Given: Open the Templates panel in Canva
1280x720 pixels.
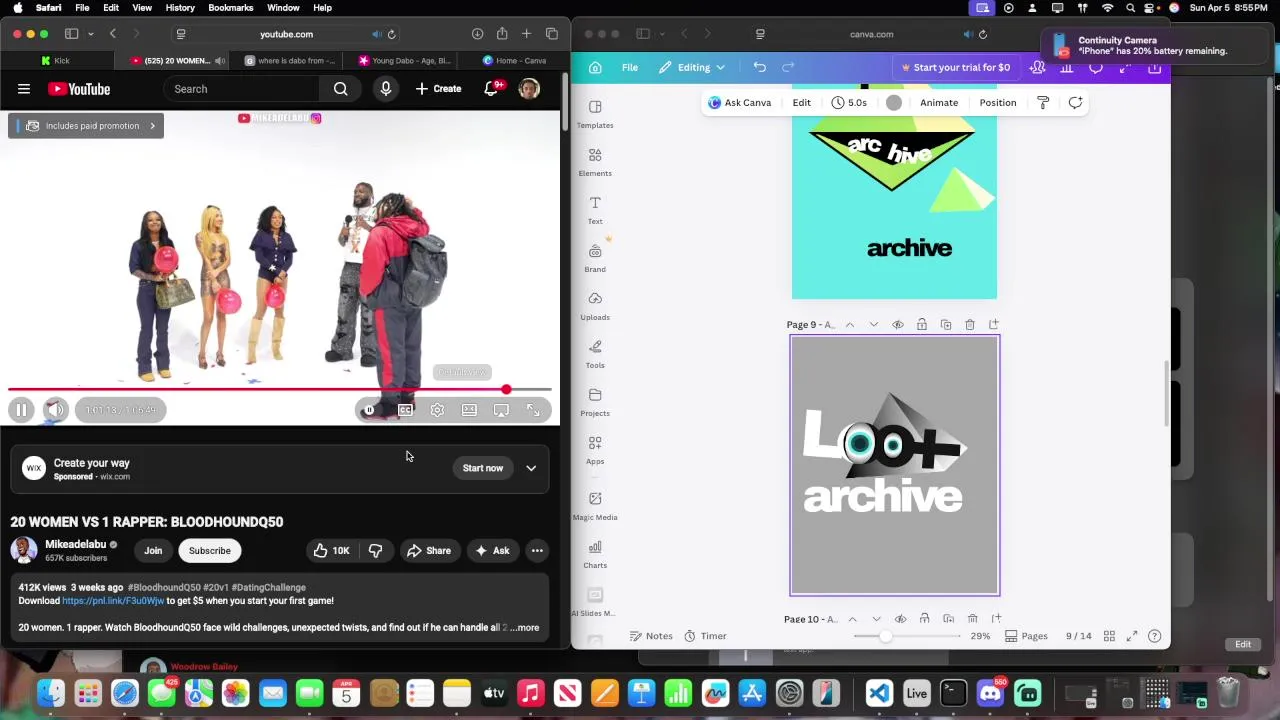Looking at the screenshot, I should pyautogui.click(x=595, y=114).
